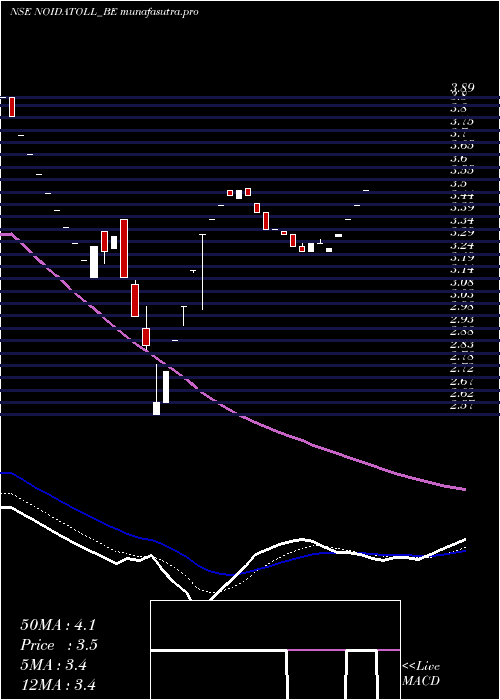500x700 pixels.
Task: Click the 3.14 price axis label
Action: click(x=462, y=270)
